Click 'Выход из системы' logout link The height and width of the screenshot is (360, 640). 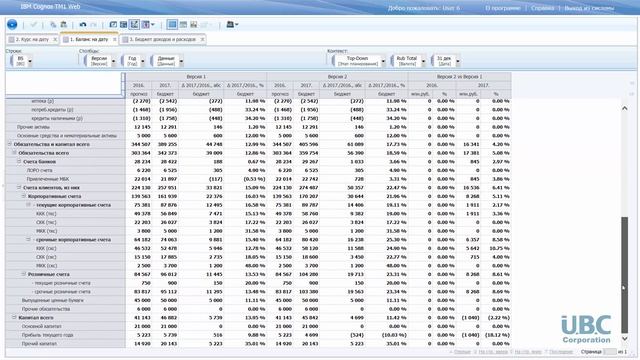589,8
